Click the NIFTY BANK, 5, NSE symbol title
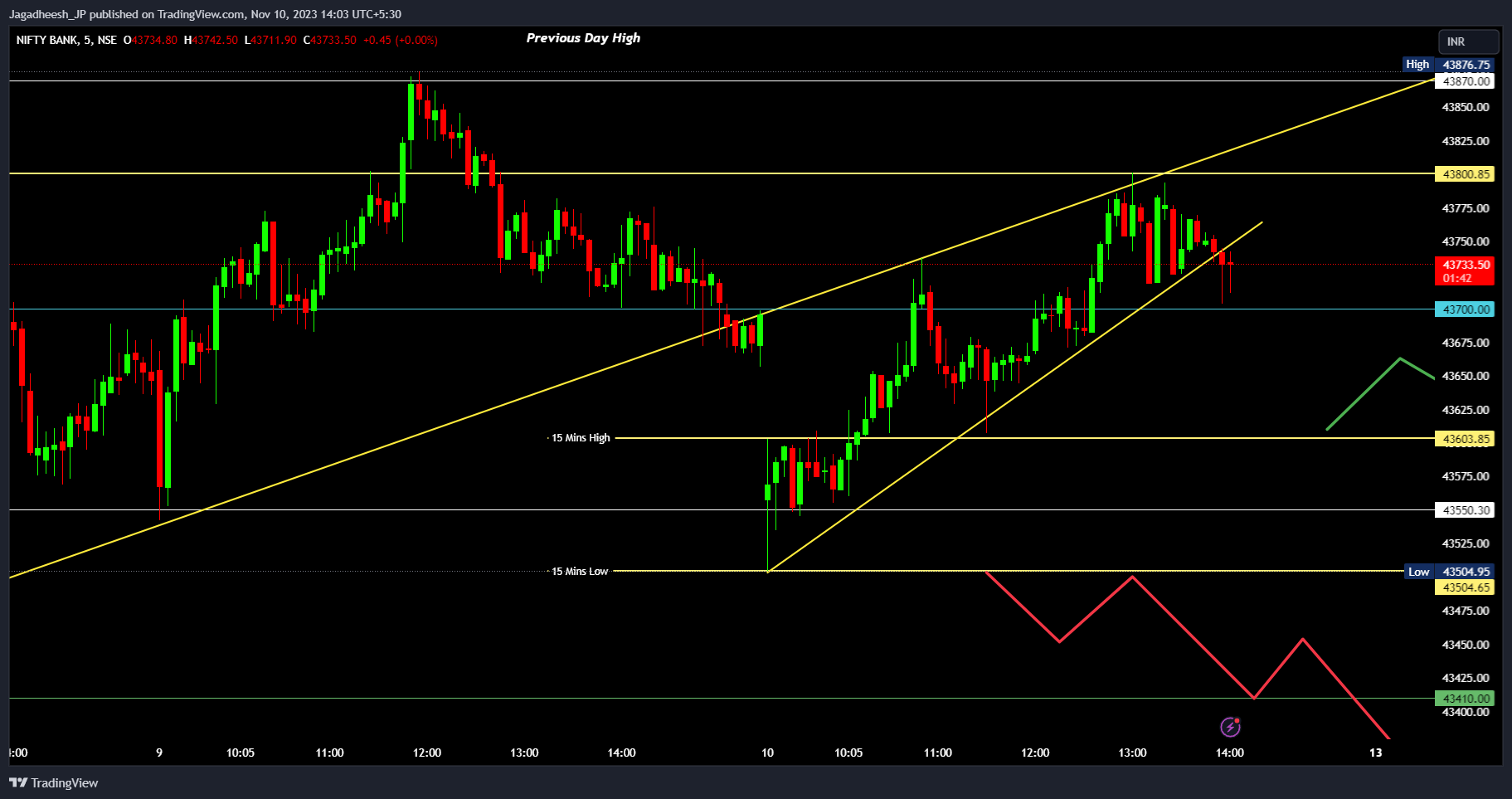The height and width of the screenshot is (799, 1512). (x=66, y=40)
